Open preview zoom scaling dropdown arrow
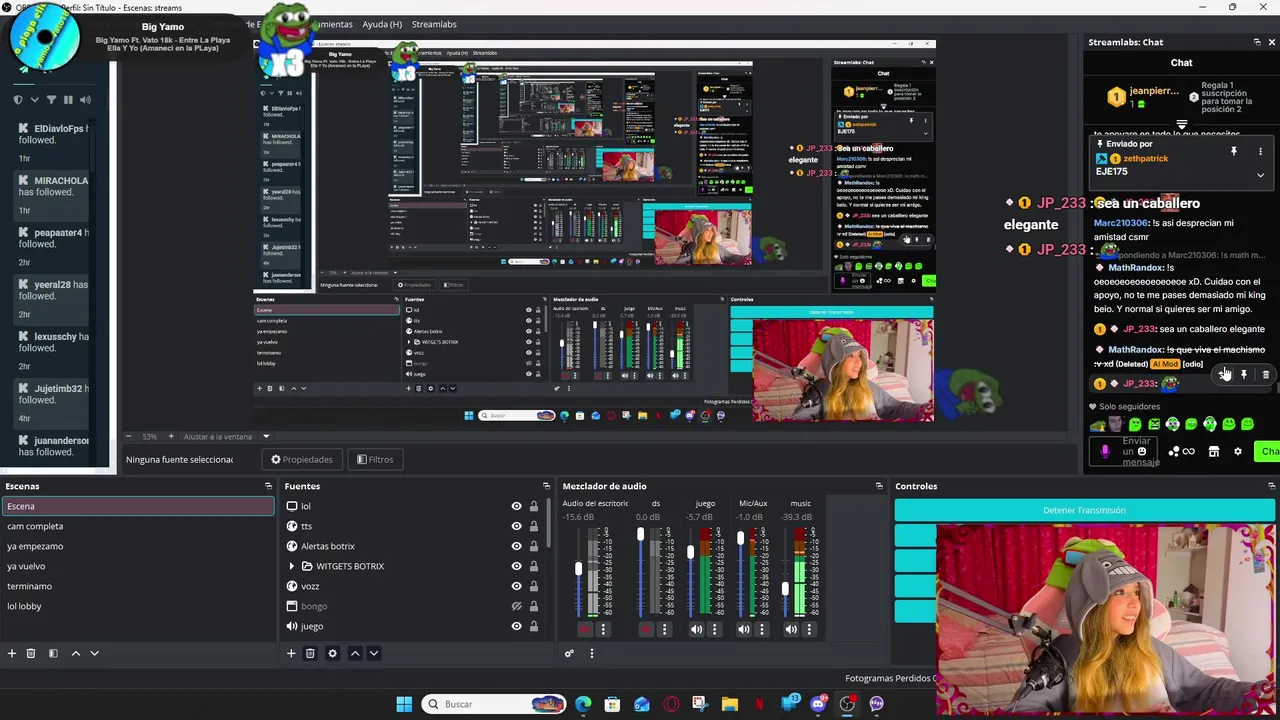Screen dimensions: 1280x720 (x=265, y=436)
